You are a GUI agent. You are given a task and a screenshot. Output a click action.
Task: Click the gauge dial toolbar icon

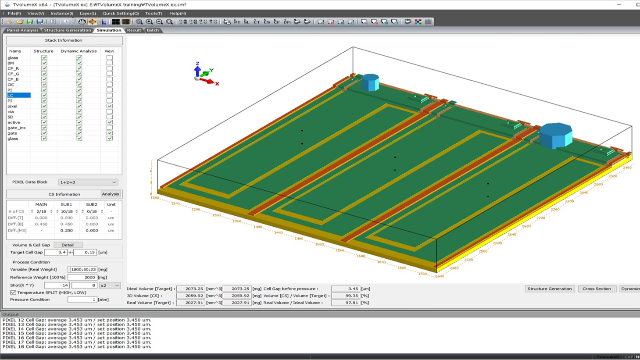click(82, 22)
